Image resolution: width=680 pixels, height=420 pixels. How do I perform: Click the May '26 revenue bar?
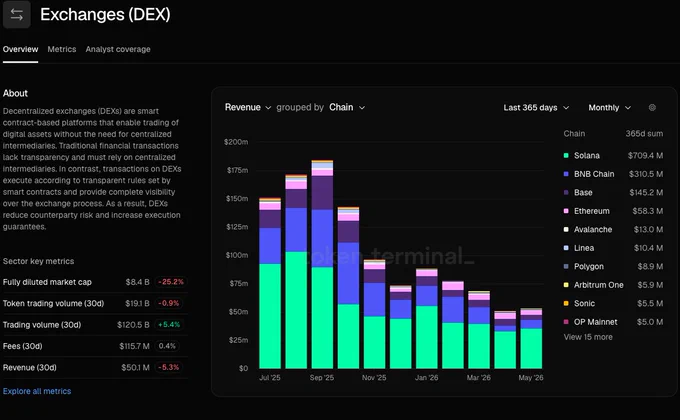(x=531, y=338)
